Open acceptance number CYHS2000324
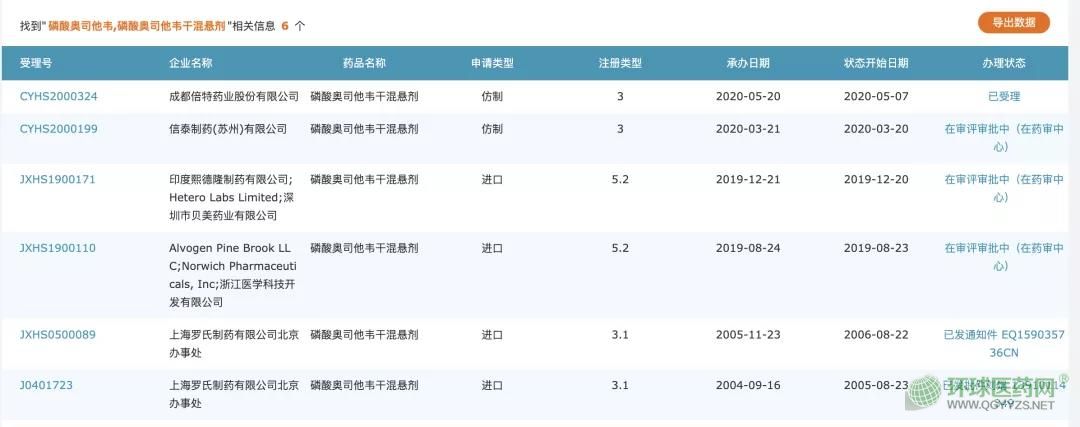The height and width of the screenshot is (427, 1080). (x=58, y=96)
